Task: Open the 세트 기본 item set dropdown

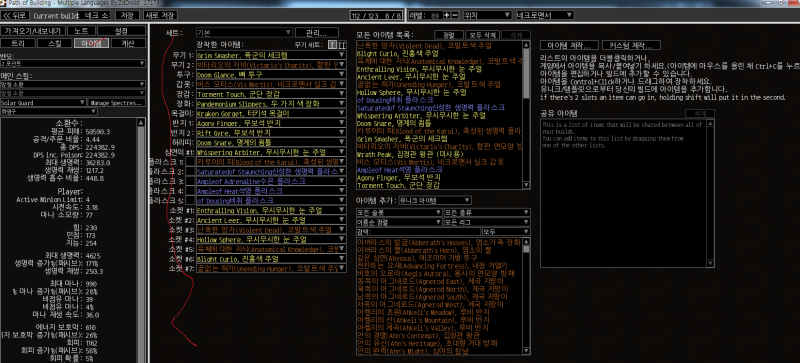Action: [244, 33]
